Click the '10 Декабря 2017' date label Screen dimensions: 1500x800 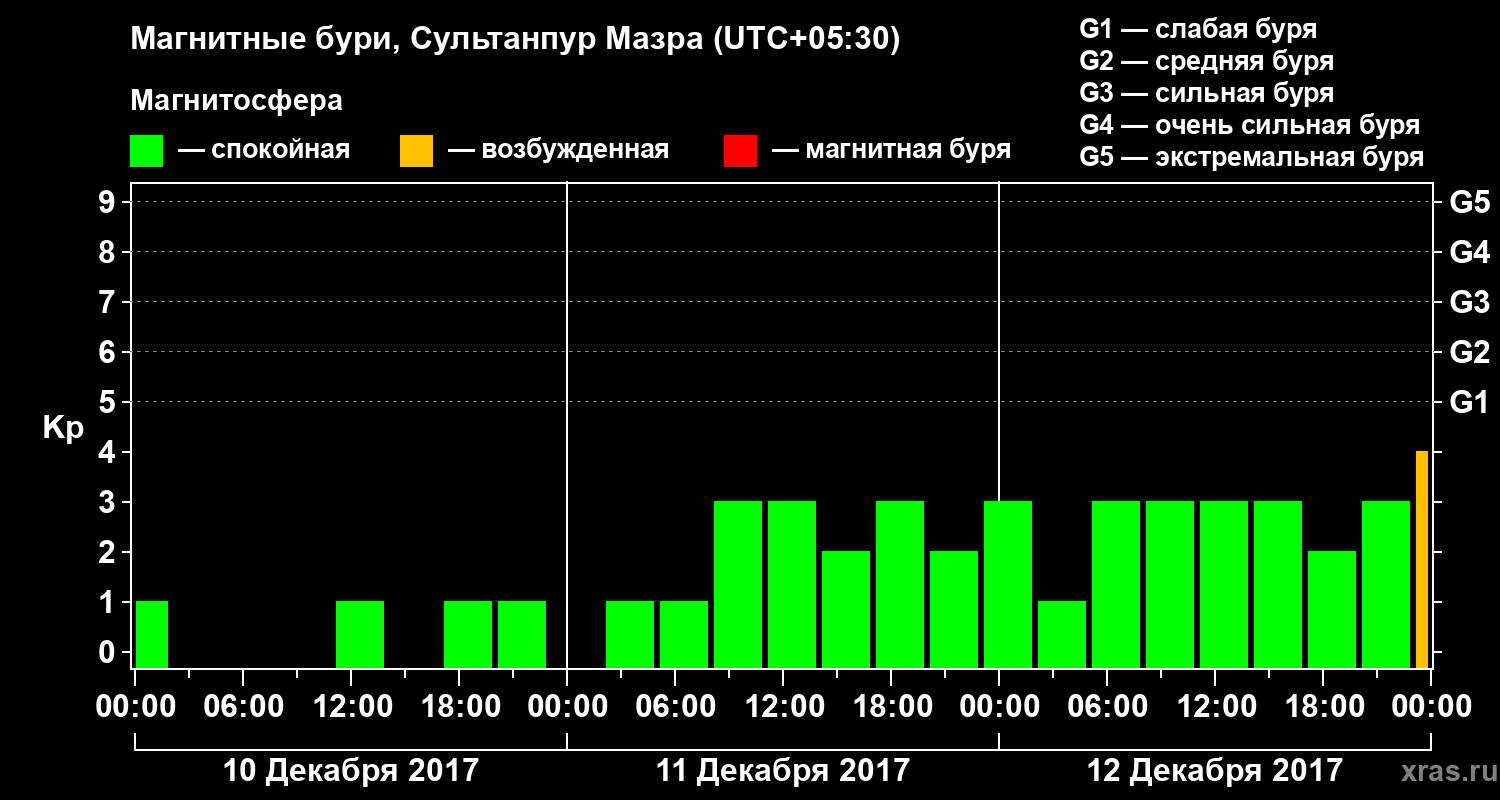coord(350,771)
